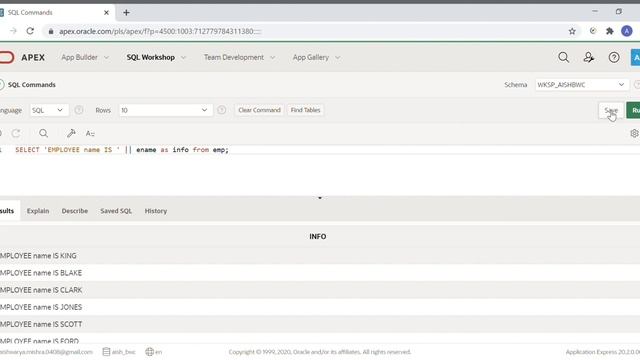Viewport: 640px width, 360px height.
Task: Go forward with the browser arrow
Action: click(13, 31)
